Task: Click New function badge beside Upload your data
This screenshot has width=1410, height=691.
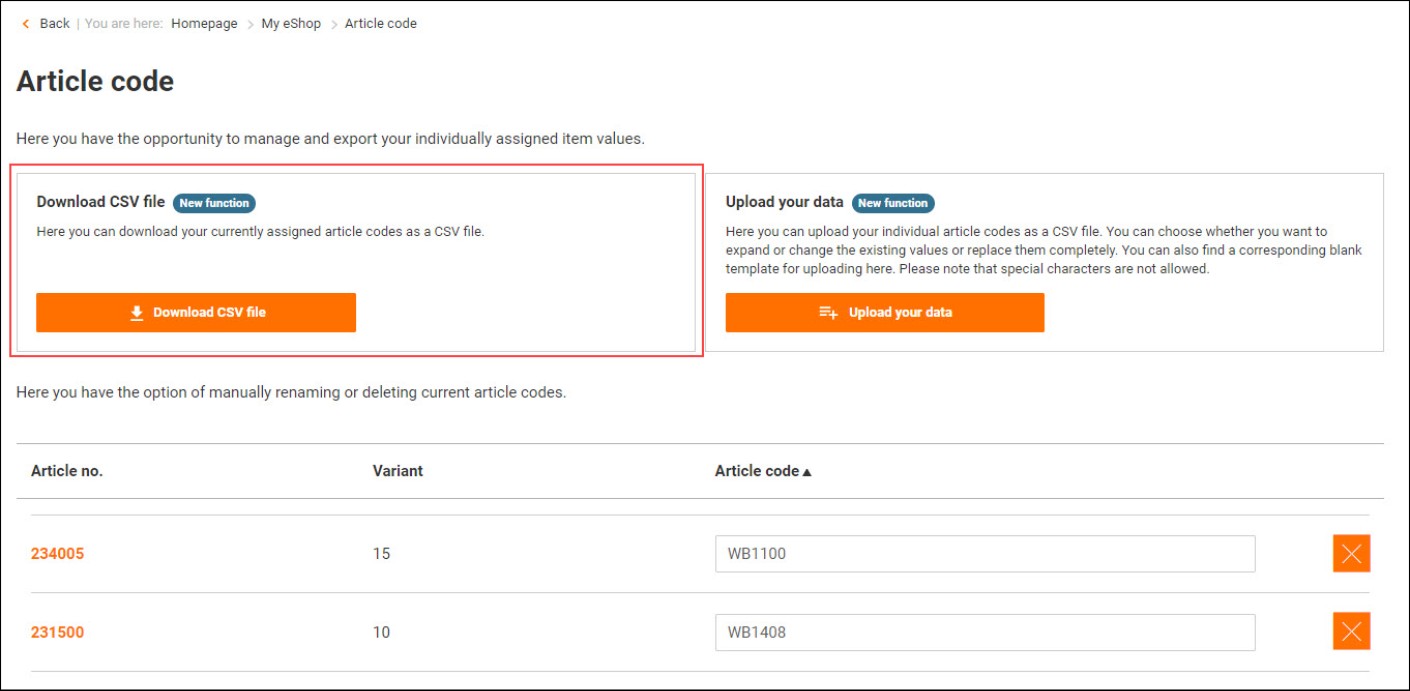Action: [x=893, y=203]
